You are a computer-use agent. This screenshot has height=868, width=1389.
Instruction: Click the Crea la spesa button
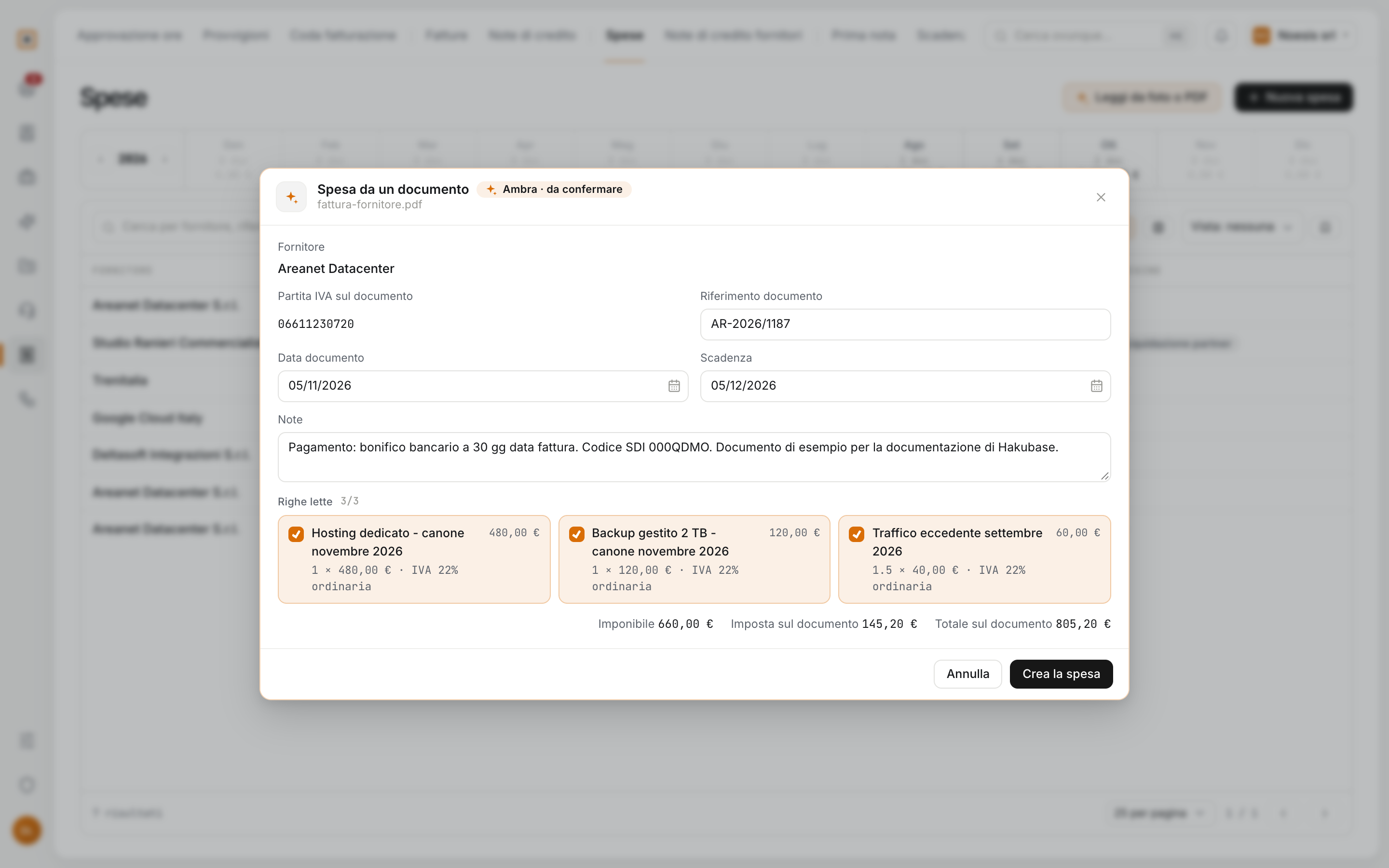tap(1061, 674)
